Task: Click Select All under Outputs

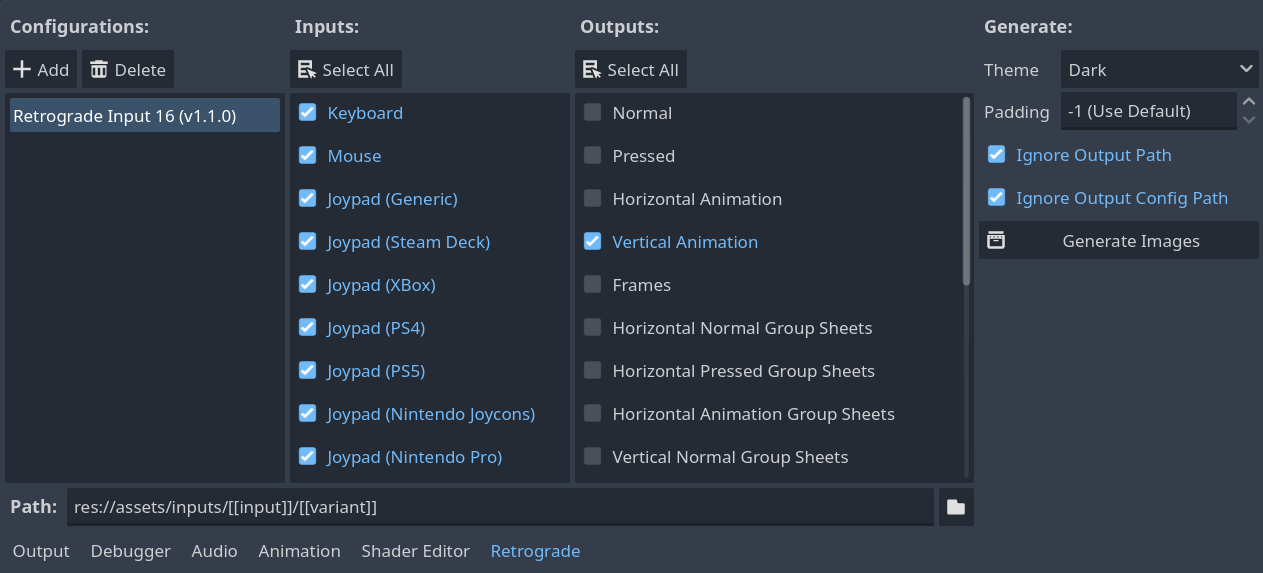Action: (631, 70)
